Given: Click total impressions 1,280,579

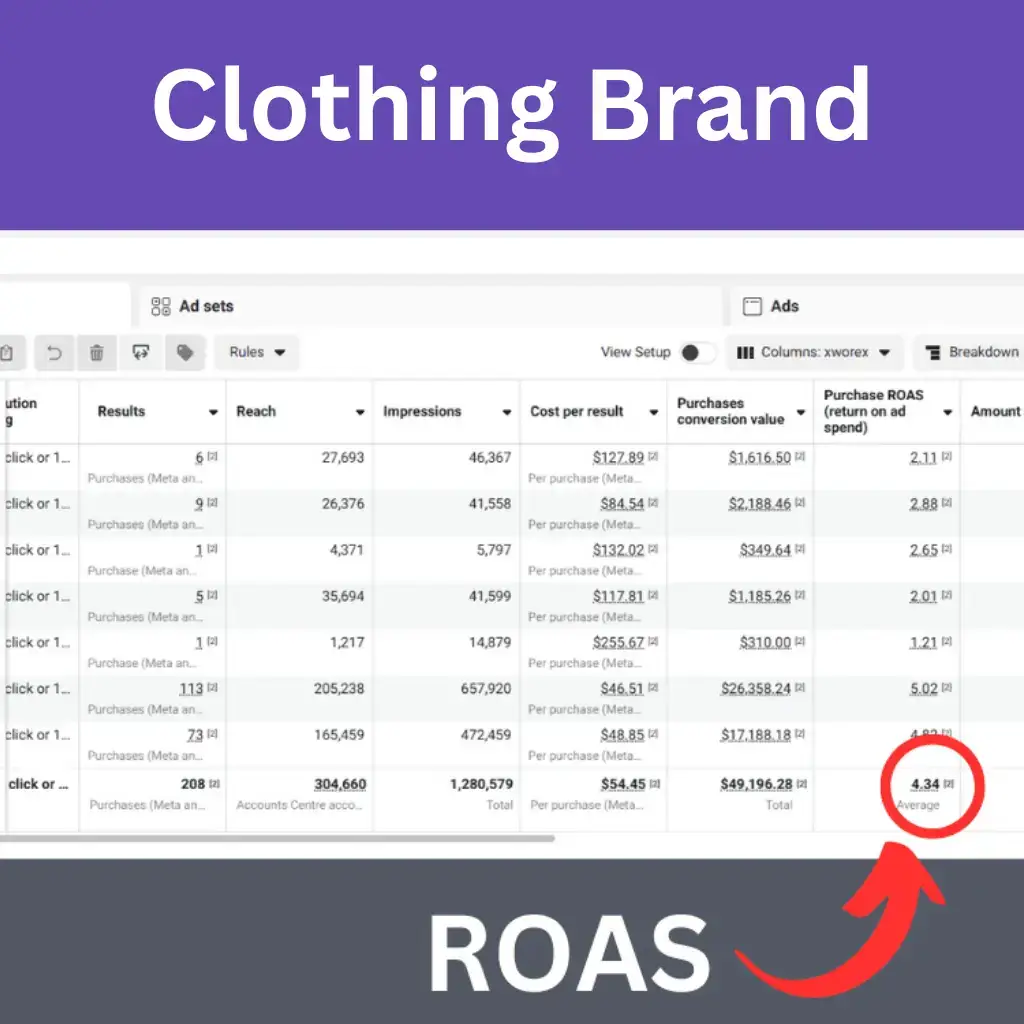Looking at the screenshot, I should click(481, 784).
